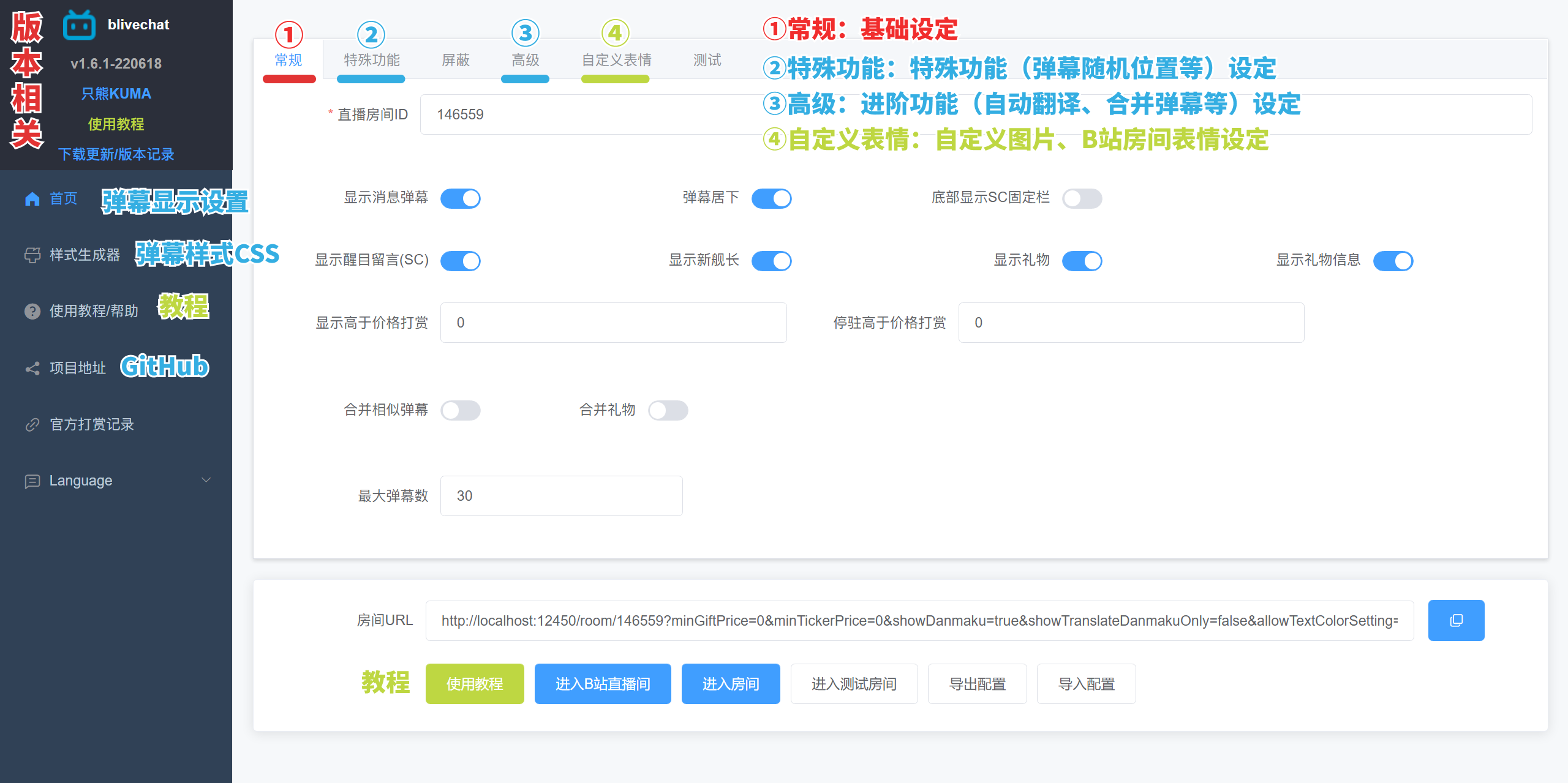
Task: Open the 自定义表情 tab
Action: pyautogui.click(x=616, y=60)
